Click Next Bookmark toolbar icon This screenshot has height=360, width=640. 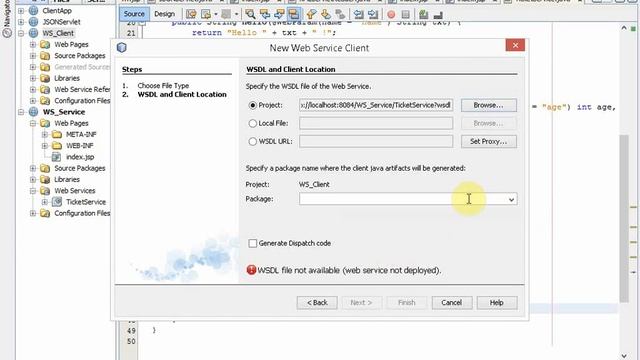pos(326,14)
